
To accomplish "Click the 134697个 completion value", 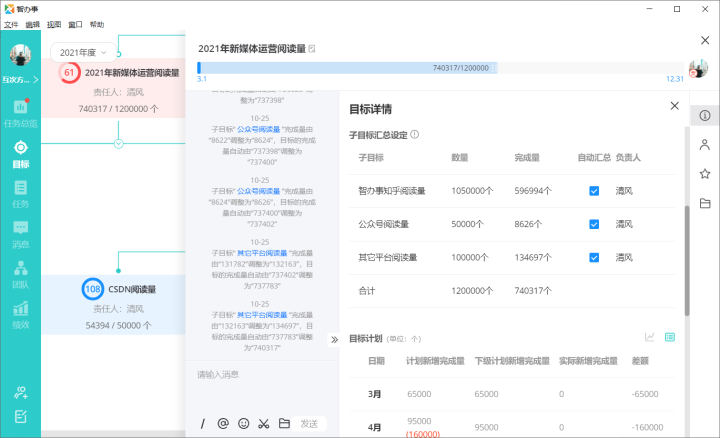I will tap(533, 258).
